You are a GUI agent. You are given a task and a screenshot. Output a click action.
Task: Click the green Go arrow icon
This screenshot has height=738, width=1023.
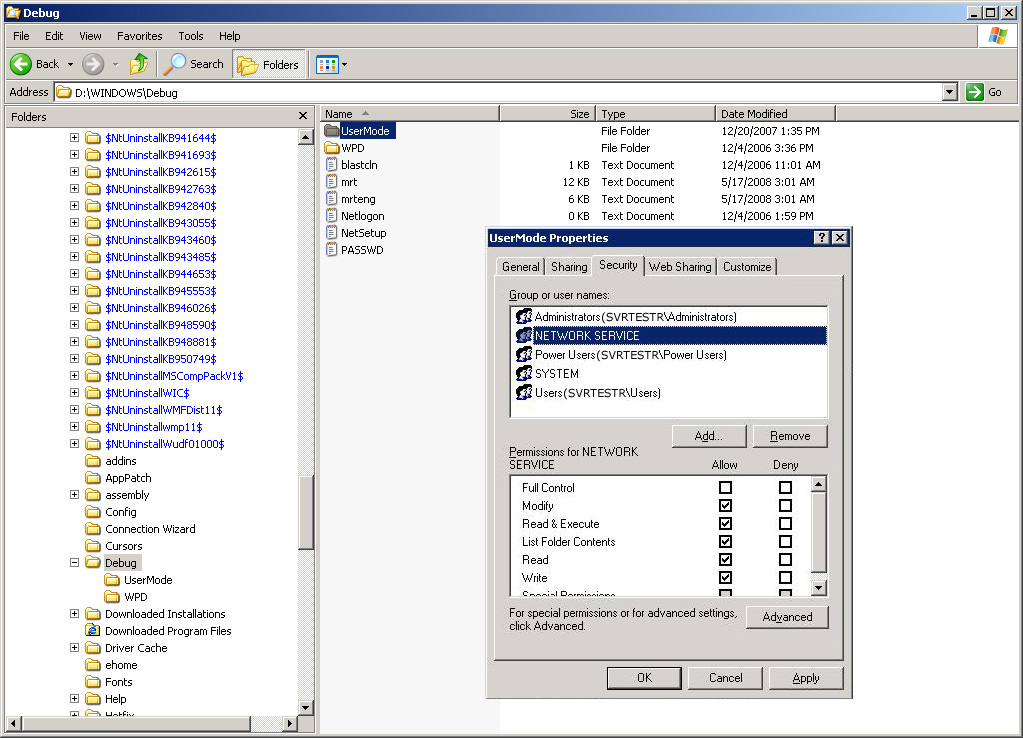coord(975,92)
